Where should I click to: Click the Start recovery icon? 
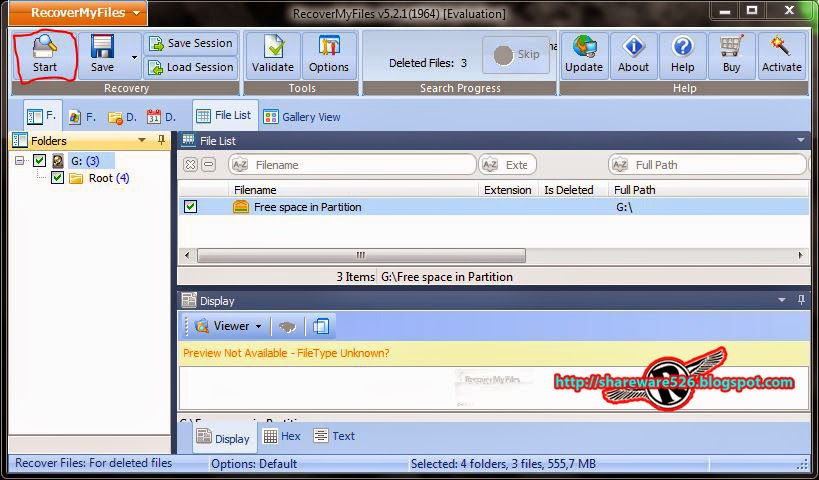pos(45,47)
